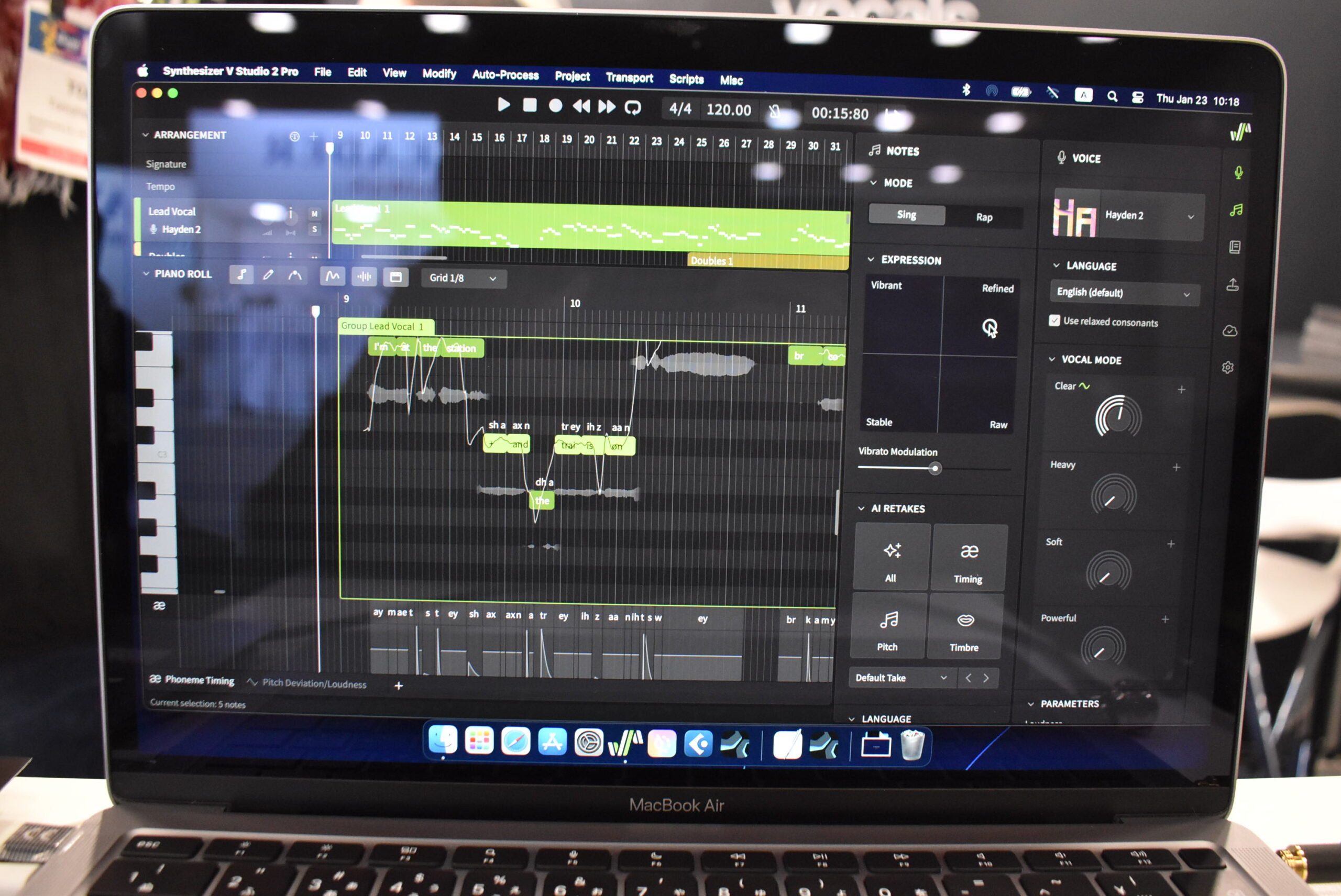Select the Sing mode button
This screenshot has width=1341, height=896.
pos(907,215)
